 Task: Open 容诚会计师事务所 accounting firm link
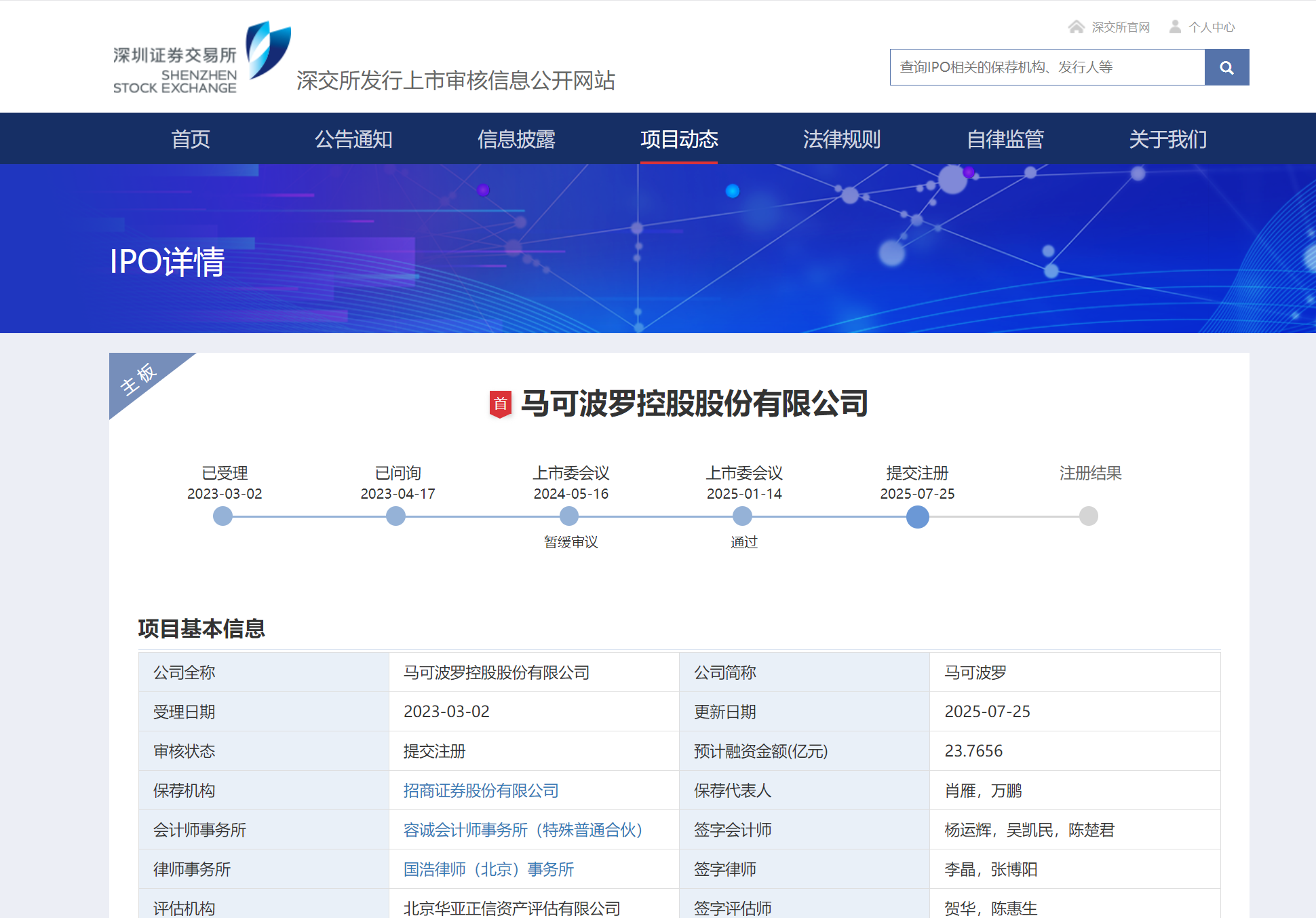point(522,830)
